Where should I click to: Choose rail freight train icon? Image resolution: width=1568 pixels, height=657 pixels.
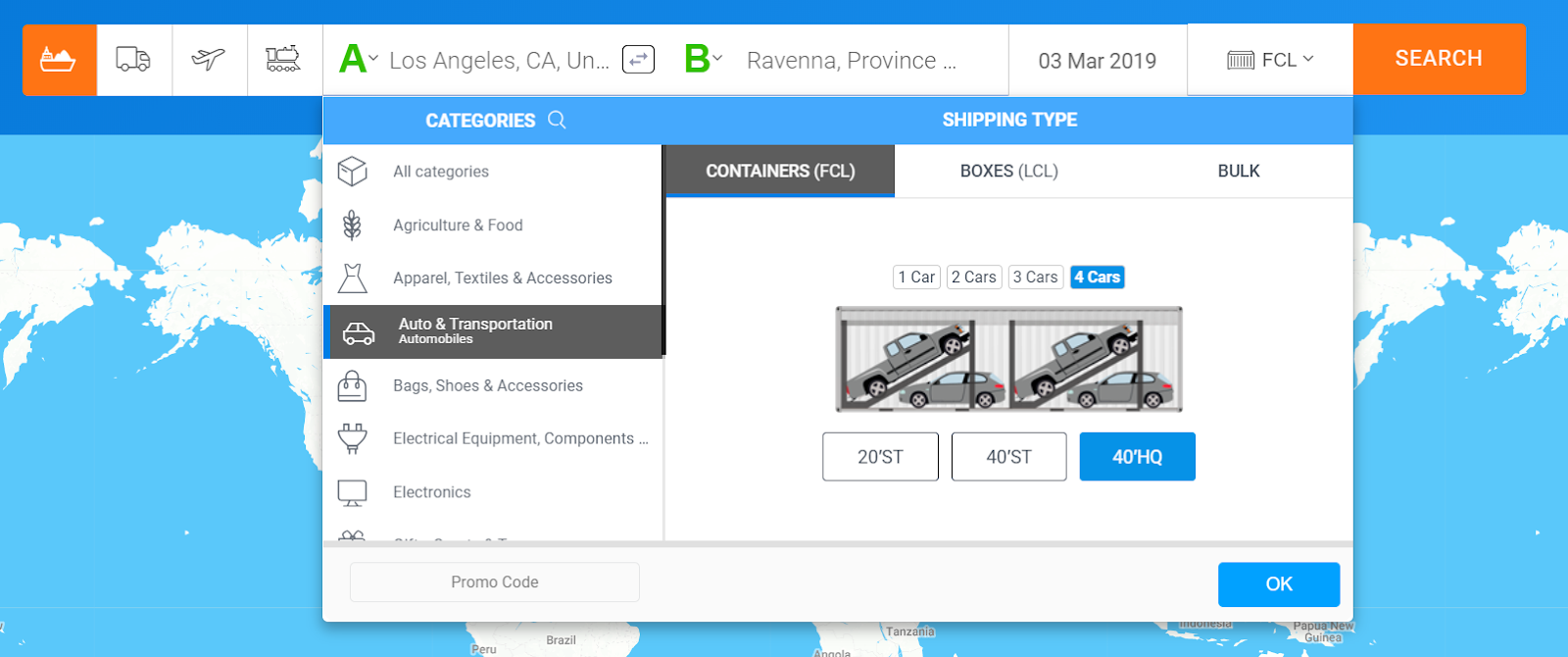click(x=284, y=60)
